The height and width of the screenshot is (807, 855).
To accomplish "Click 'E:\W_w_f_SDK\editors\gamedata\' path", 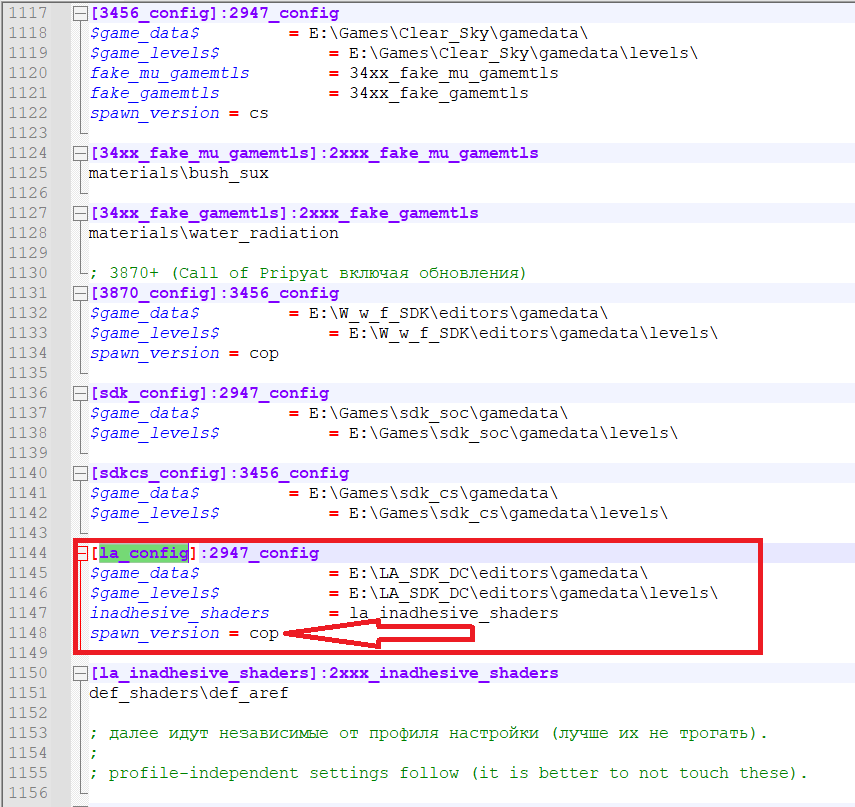I will click(459, 314).
